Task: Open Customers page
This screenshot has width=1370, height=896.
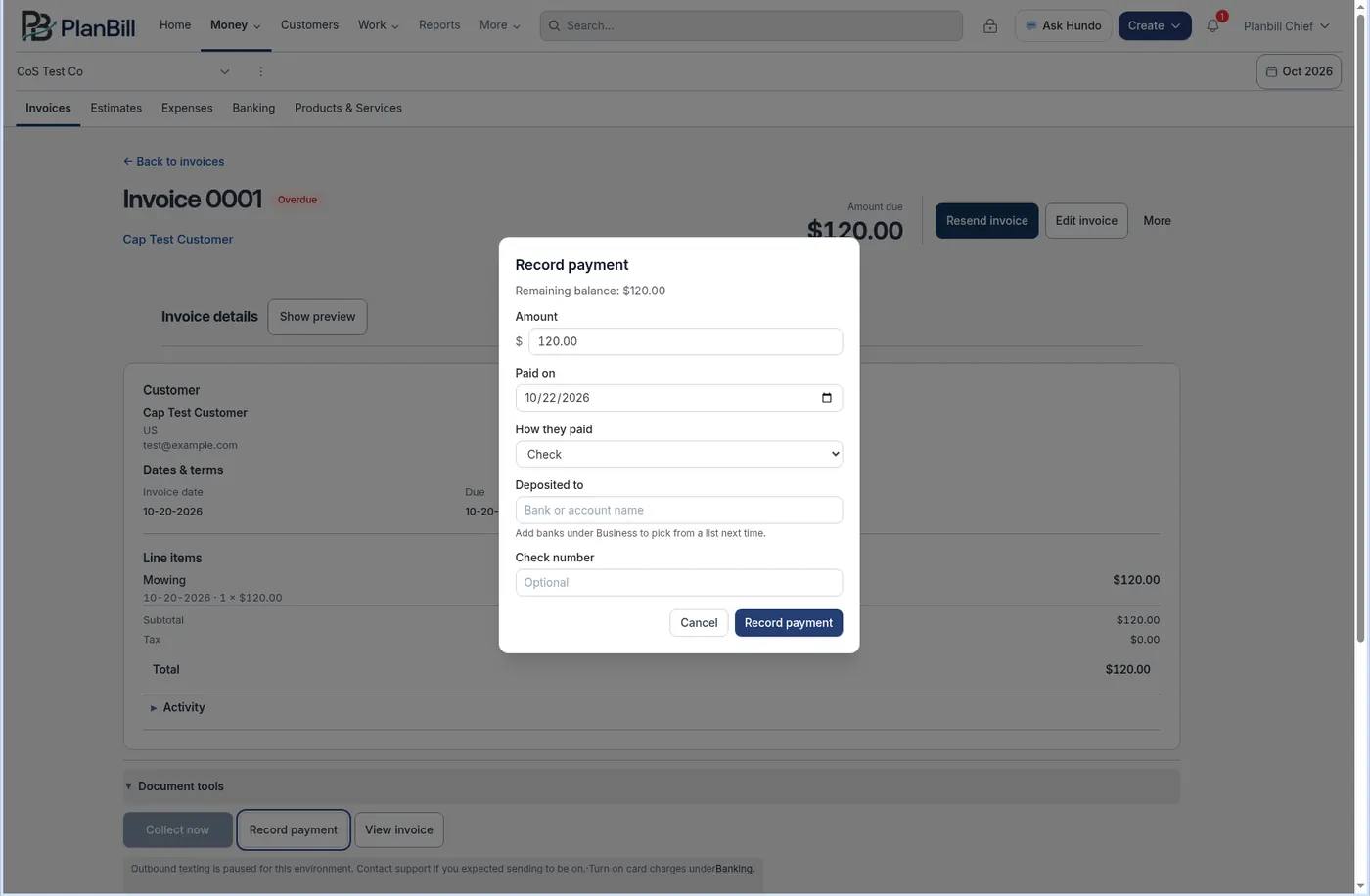Action: (309, 25)
